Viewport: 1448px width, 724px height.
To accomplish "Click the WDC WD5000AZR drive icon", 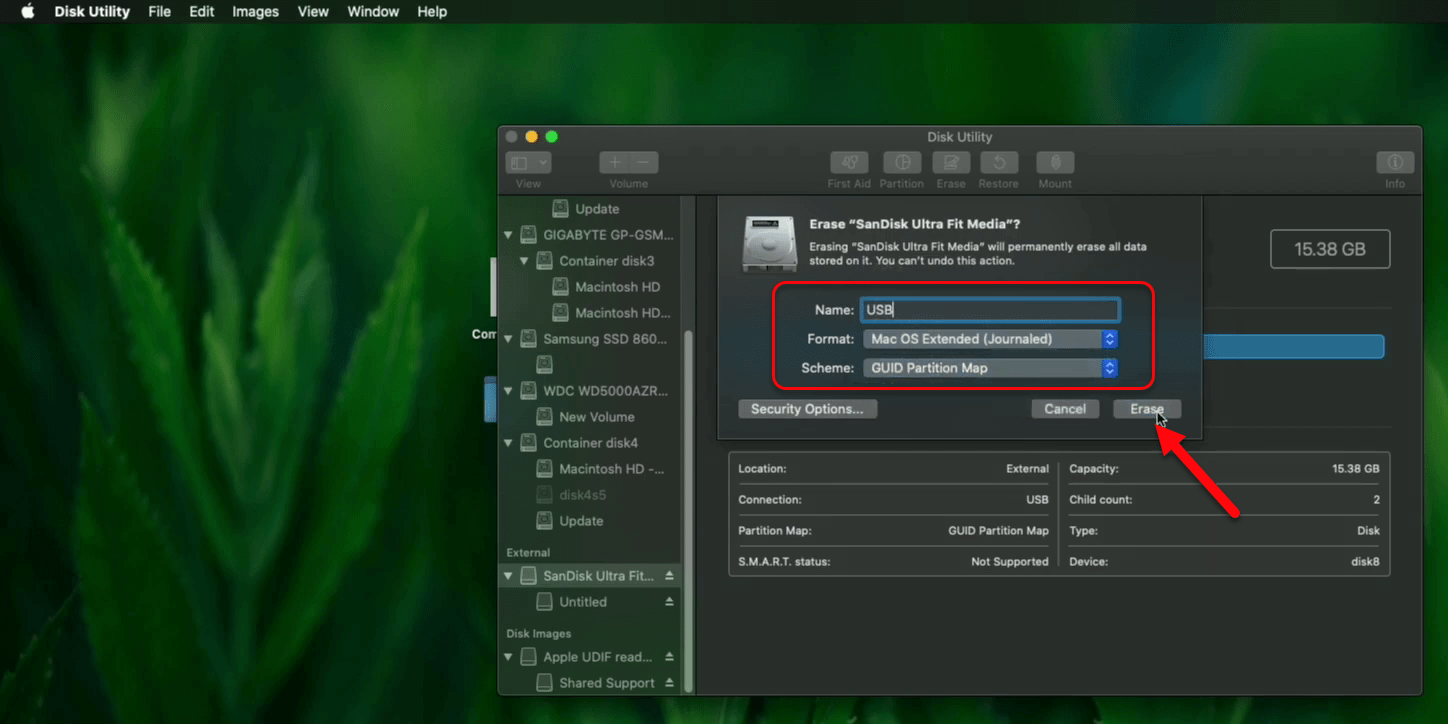I will (528, 391).
